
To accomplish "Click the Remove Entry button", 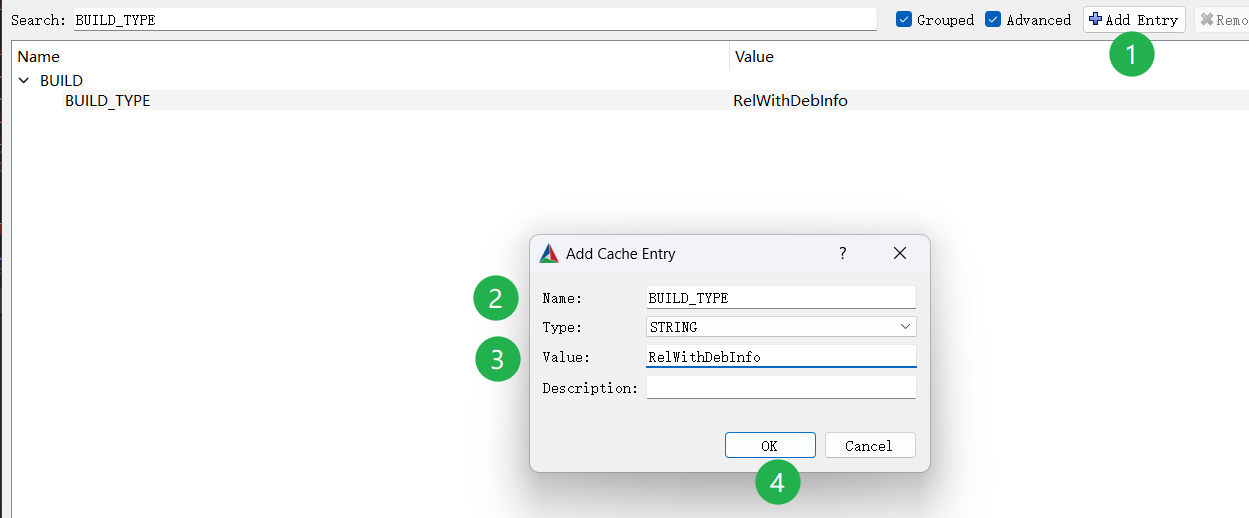I will 1222,20.
